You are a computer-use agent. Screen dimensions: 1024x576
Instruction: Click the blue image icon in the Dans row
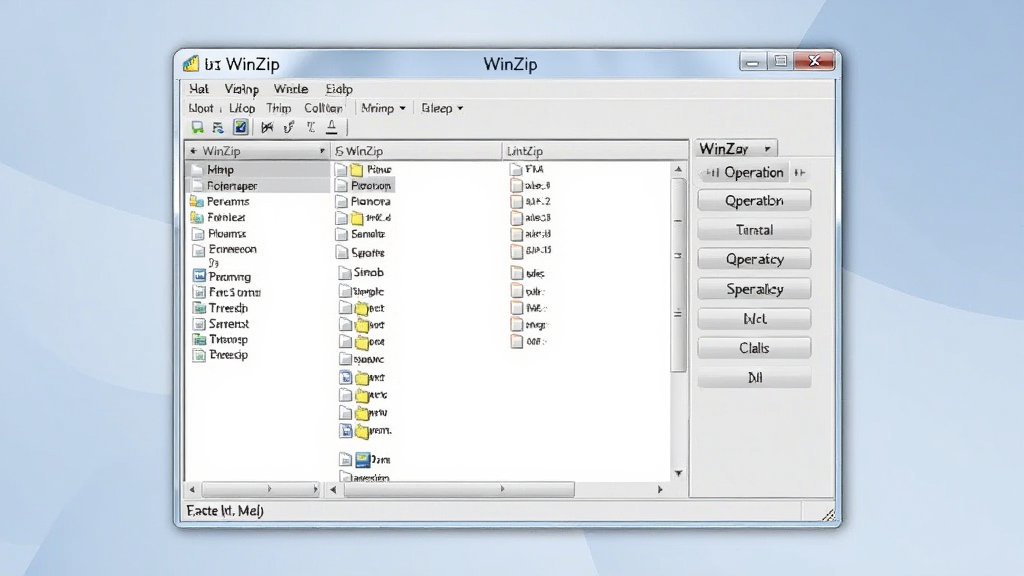pyautogui.click(x=362, y=460)
